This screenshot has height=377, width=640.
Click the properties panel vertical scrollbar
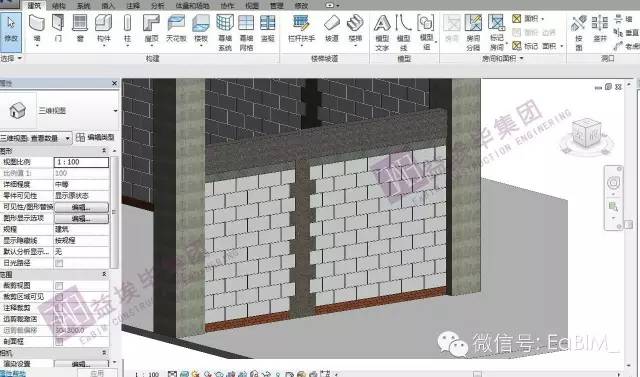pyautogui.click(x=114, y=212)
